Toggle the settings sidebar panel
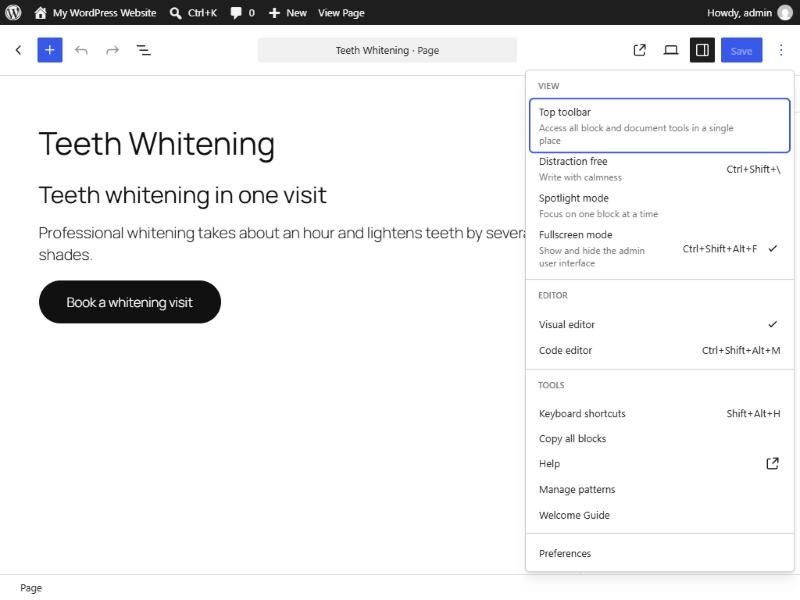Screen dimensions: 800x600 tap(702, 50)
